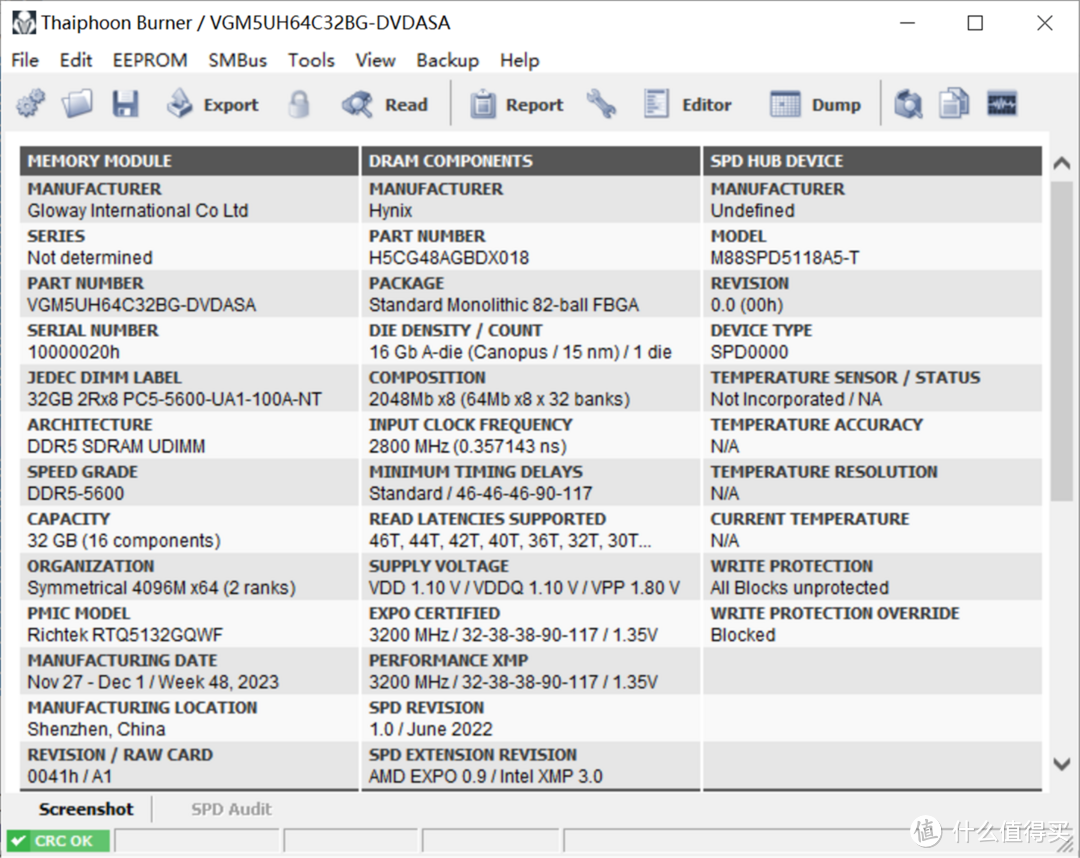Click the Symmetrical 4096M x64 organization value
The width and height of the screenshot is (1080, 858).
click(161, 587)
